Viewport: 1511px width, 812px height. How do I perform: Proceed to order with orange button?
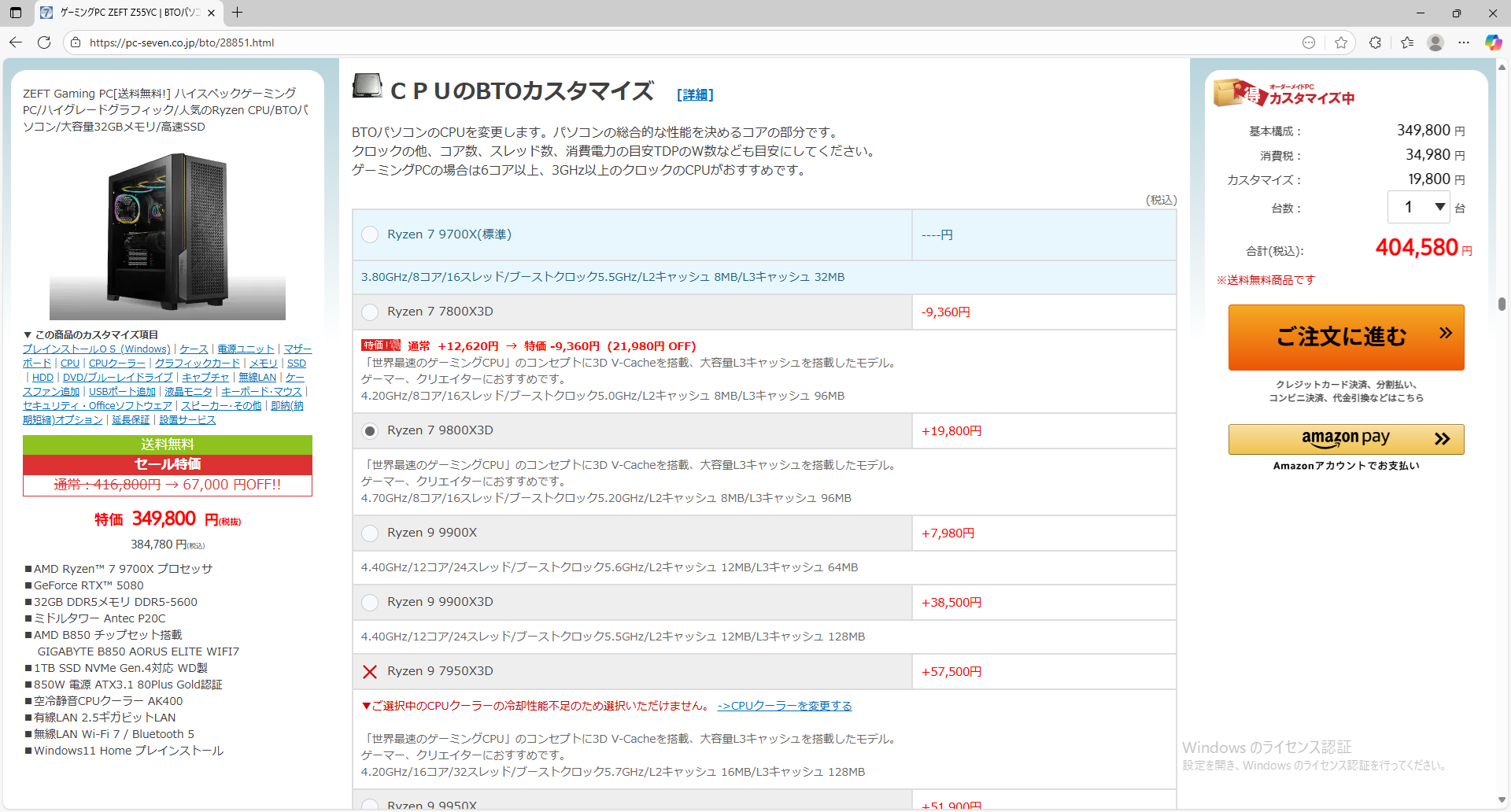point(1346,337)
